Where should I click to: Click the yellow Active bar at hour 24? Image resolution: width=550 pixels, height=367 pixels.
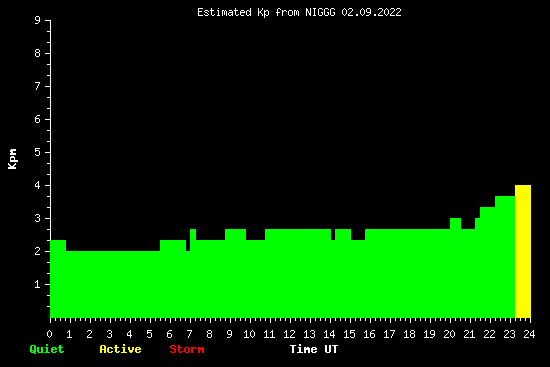pyautogui.click(x=523, y=251)
